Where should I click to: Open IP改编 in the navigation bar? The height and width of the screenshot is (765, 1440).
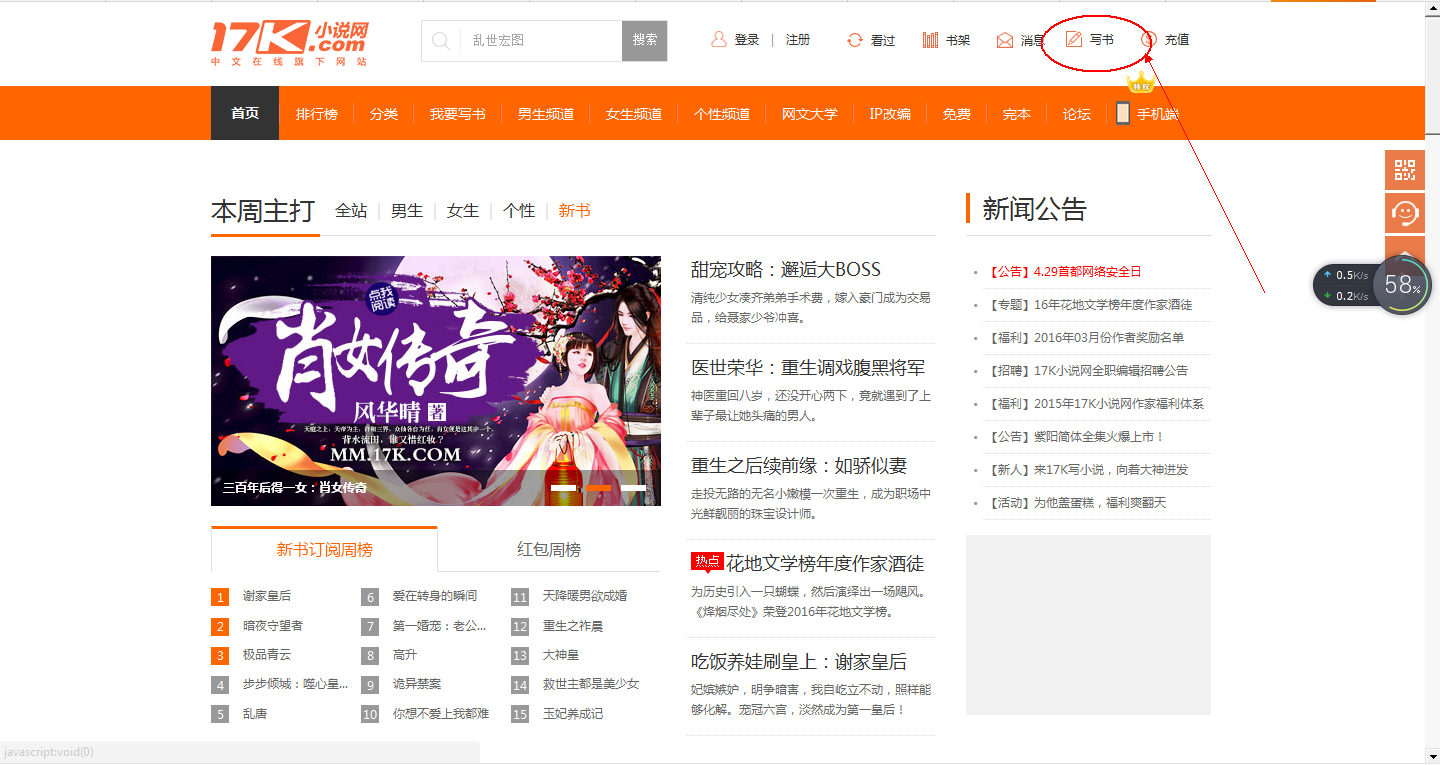pyautogui.click(x=890, y=114)
